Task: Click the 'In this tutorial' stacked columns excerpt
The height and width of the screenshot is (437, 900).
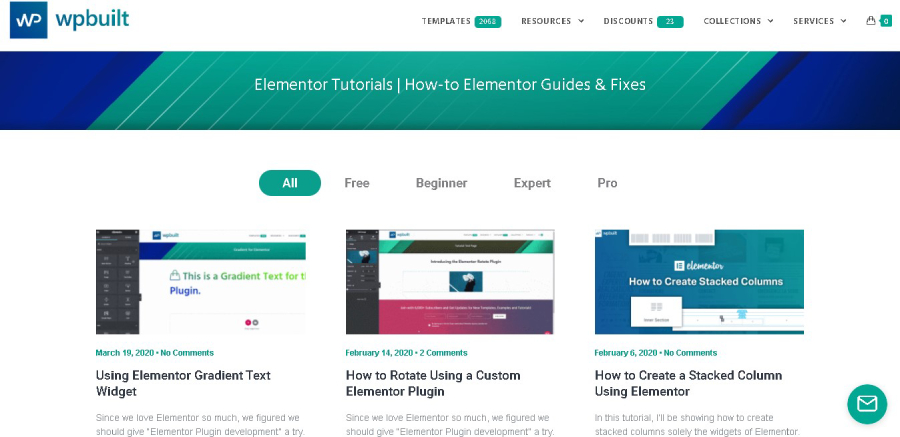Action: (697, 425)
